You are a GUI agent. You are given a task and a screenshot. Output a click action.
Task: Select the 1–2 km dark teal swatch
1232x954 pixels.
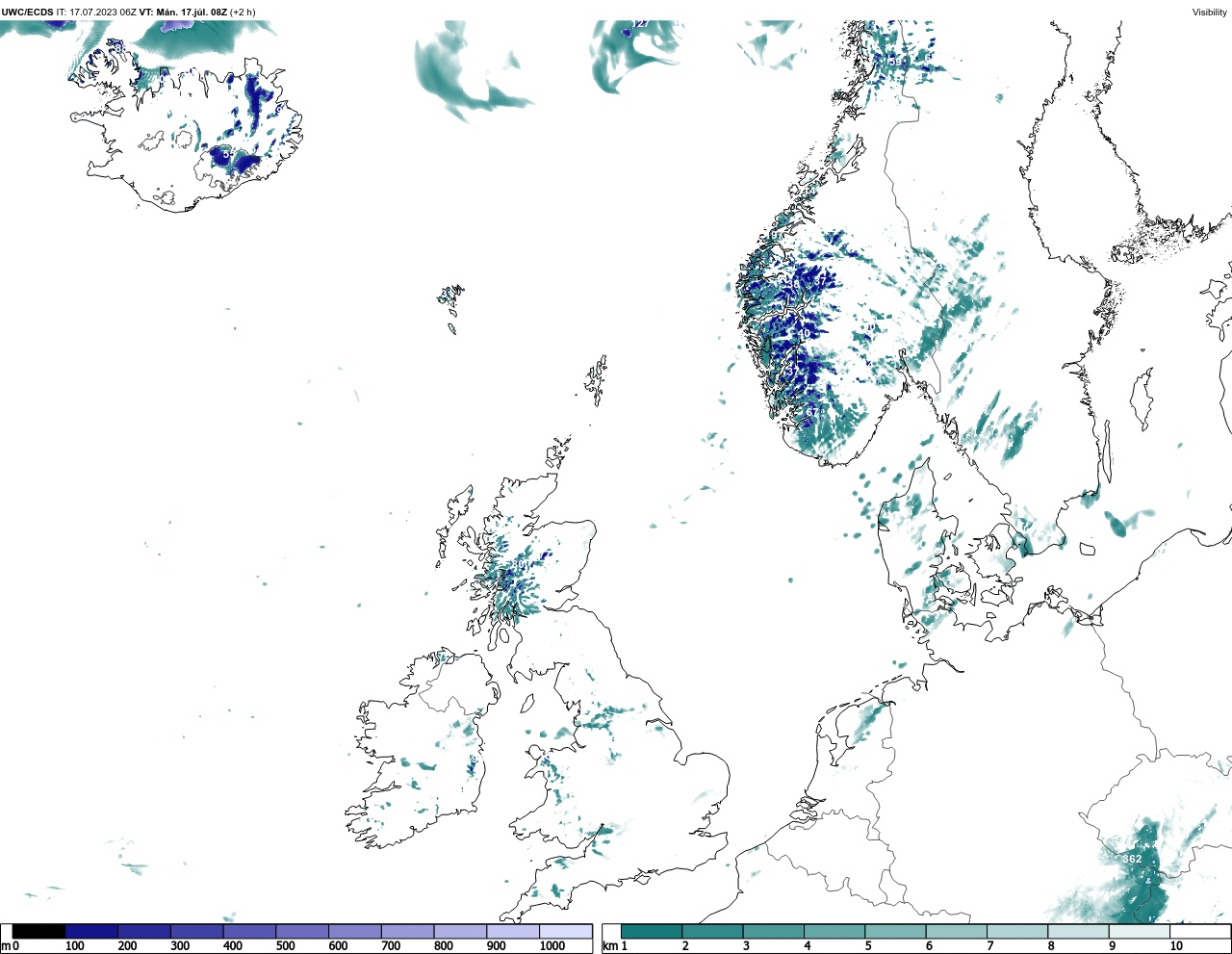[x=652, y=931]
